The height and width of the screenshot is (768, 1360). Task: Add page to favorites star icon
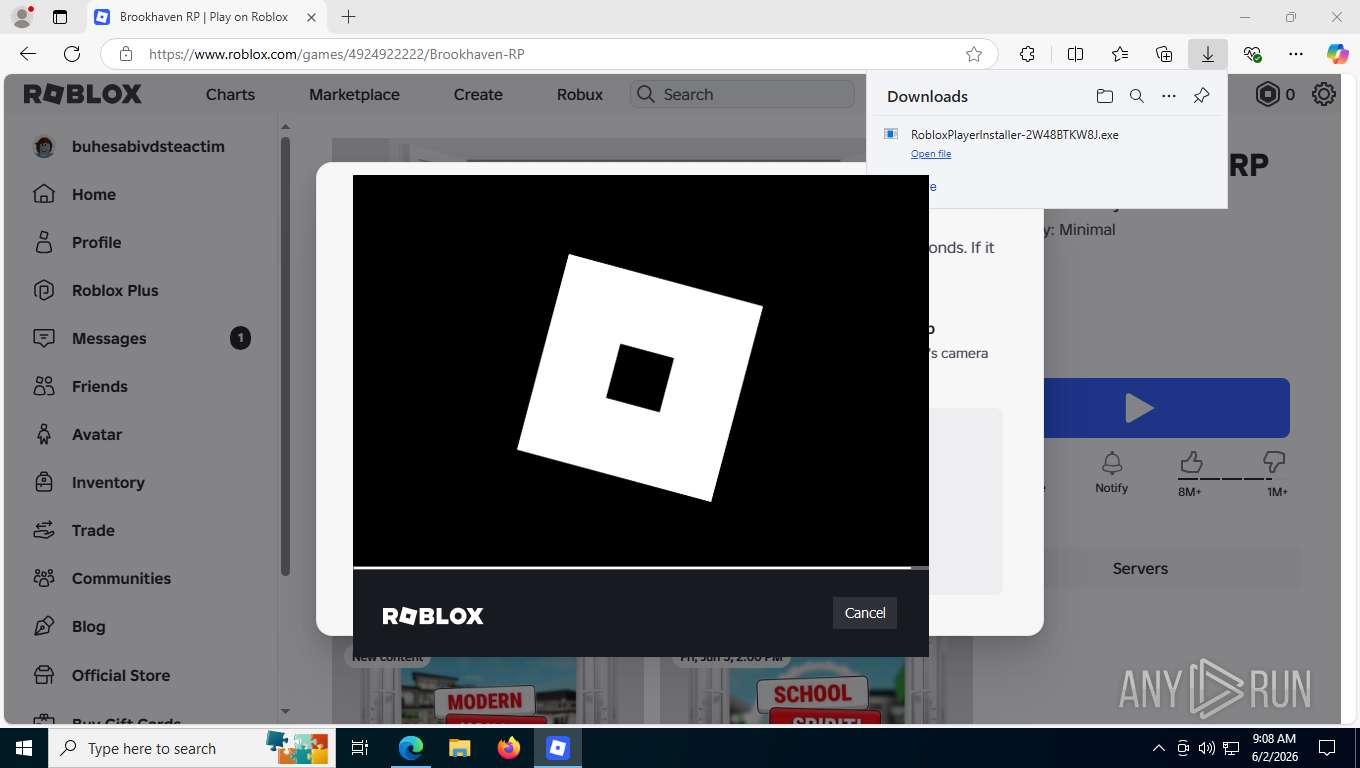pyautogui.click(x=973, y=54)
